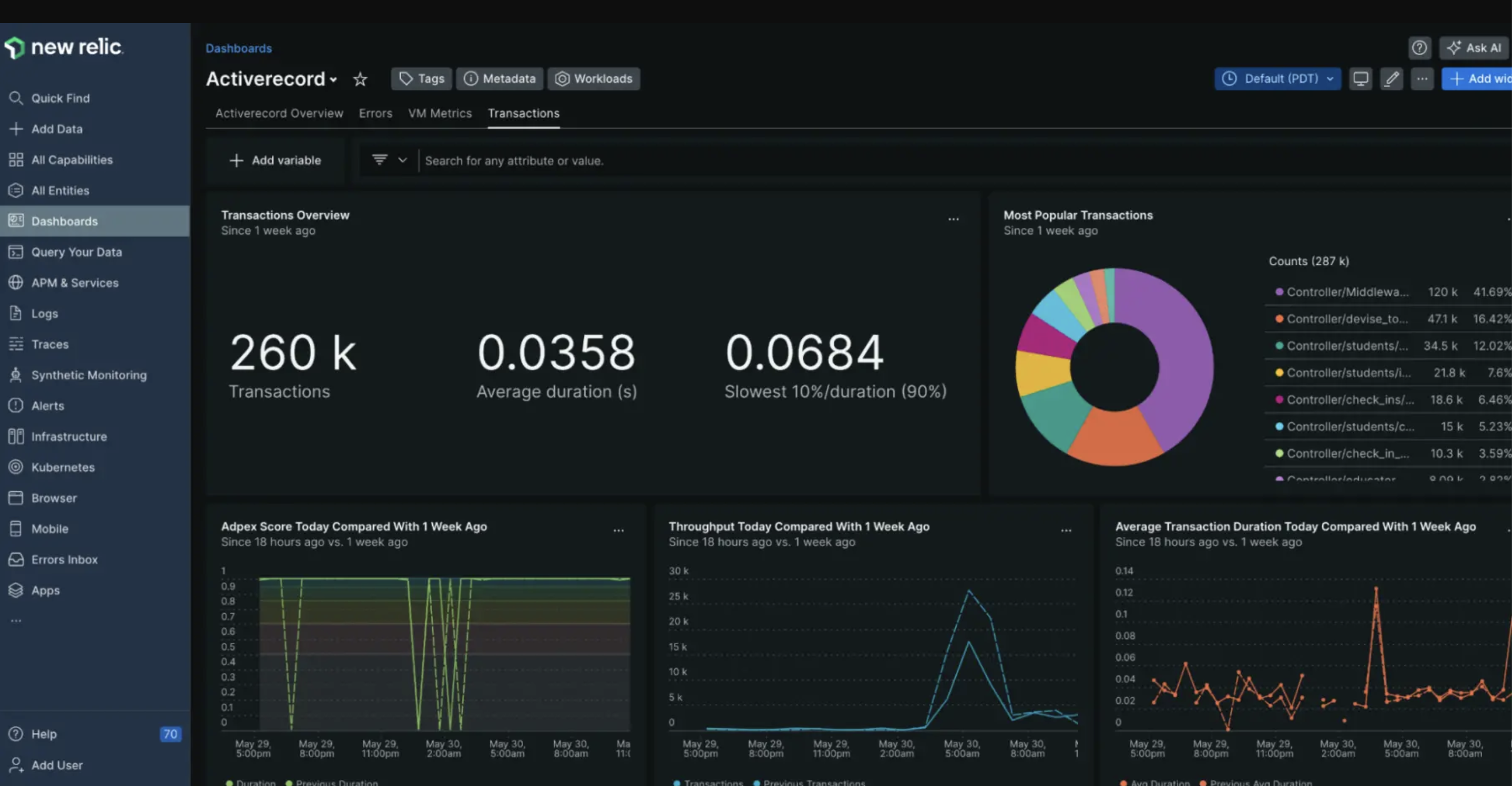The height and width of the screenshot is (786, 1512).
Task: Open the Default (PDT) time picker
Action: tap(1277, 79)
